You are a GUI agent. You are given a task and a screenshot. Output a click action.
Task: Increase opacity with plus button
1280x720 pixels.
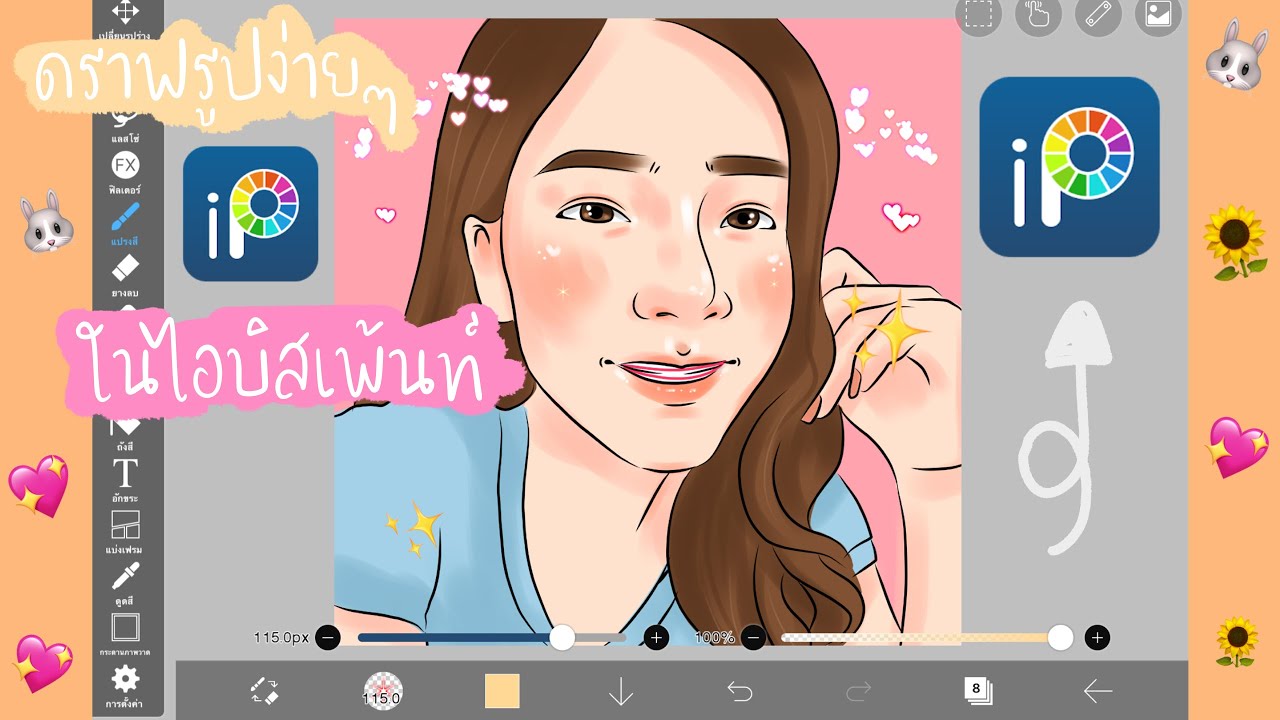click(1097, 637)
